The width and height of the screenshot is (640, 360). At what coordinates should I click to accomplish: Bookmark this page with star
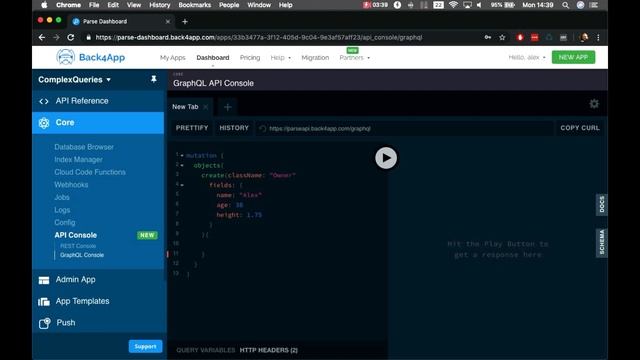[x=502, y=37]
